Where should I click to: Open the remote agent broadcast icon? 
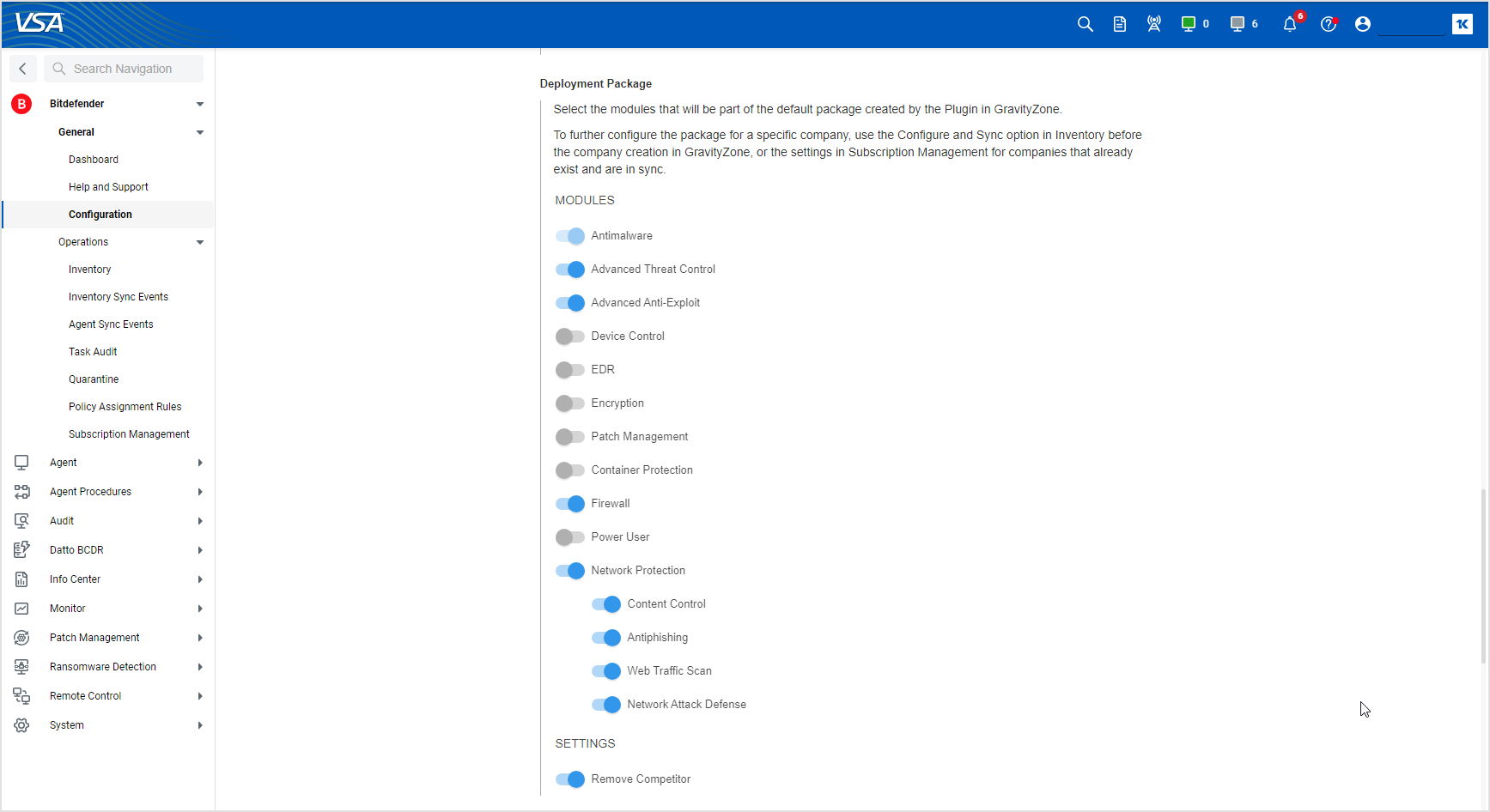pyautogui.click(x=1153, y=24)
